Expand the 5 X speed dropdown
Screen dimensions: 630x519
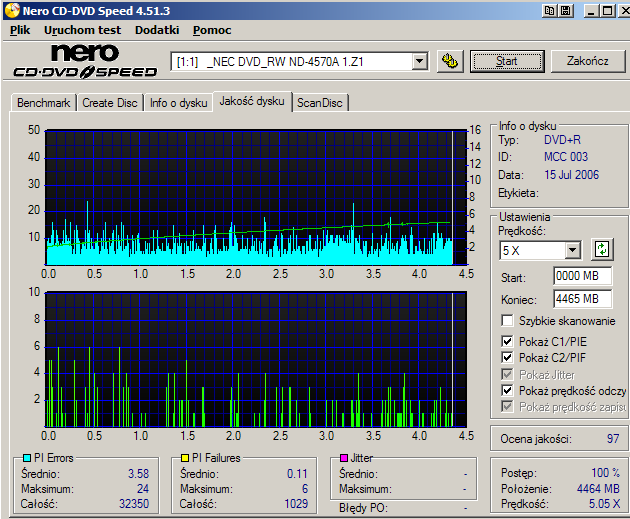coord(572,250)
